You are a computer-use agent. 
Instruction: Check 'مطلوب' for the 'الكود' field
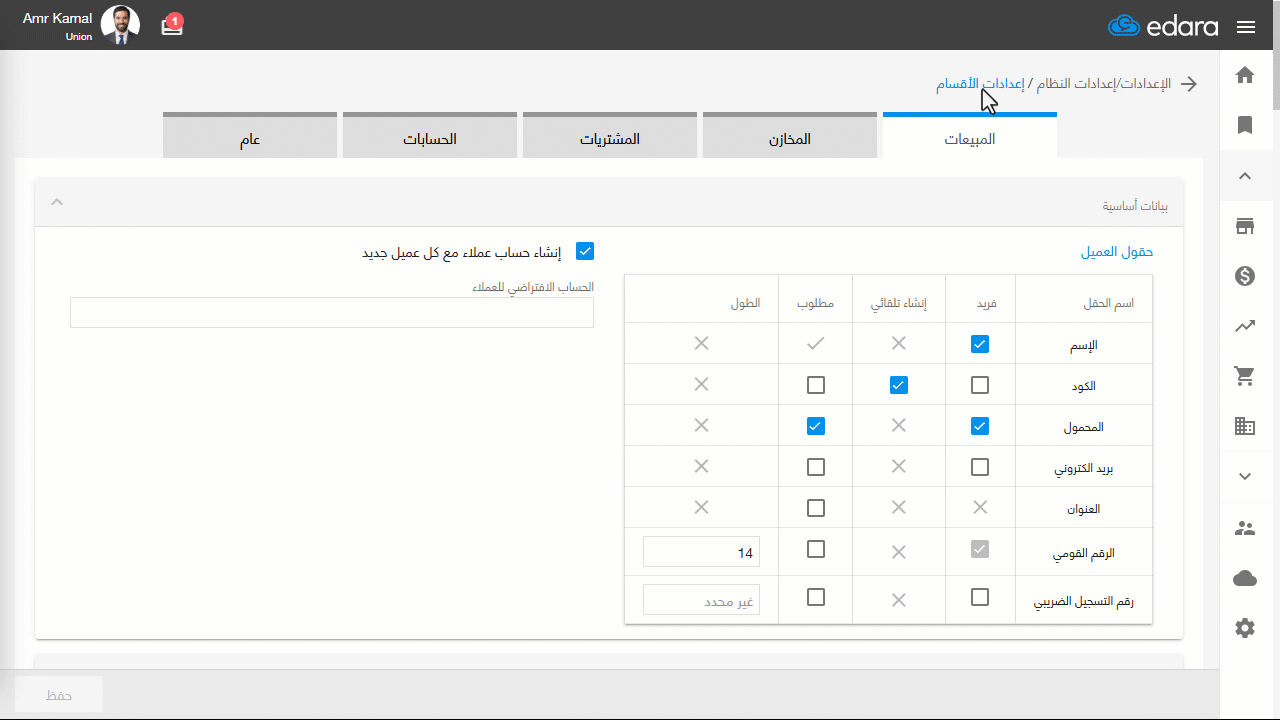point(816,385)
